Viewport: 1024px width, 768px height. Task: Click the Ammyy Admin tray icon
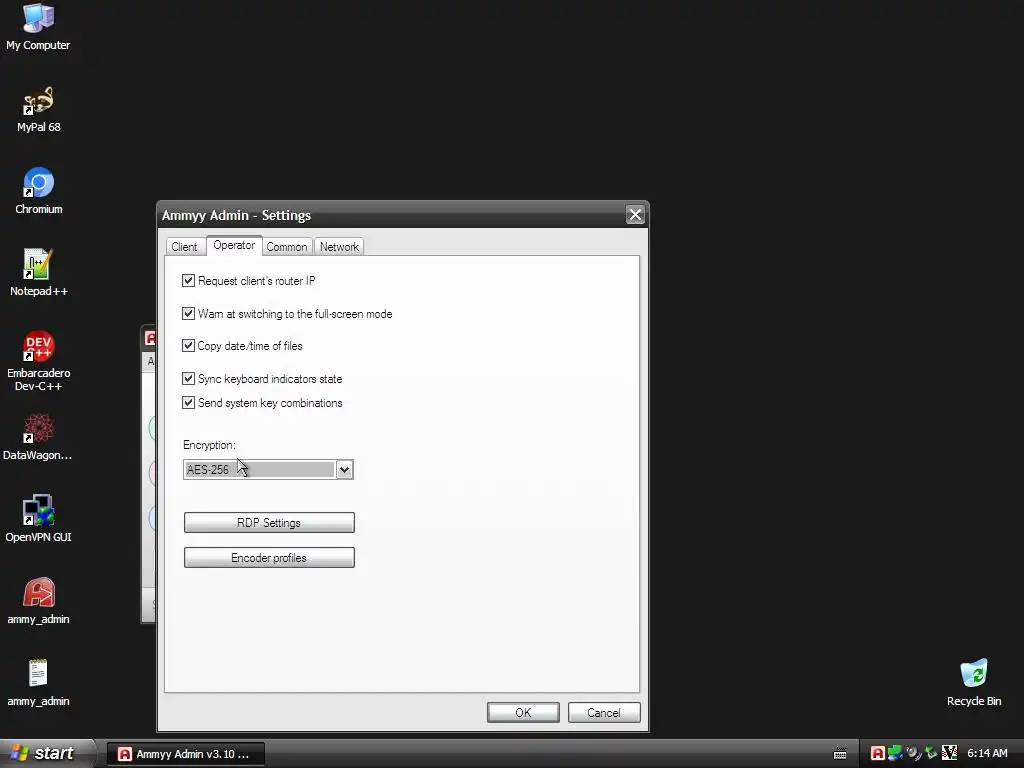[x=878, y=753]
